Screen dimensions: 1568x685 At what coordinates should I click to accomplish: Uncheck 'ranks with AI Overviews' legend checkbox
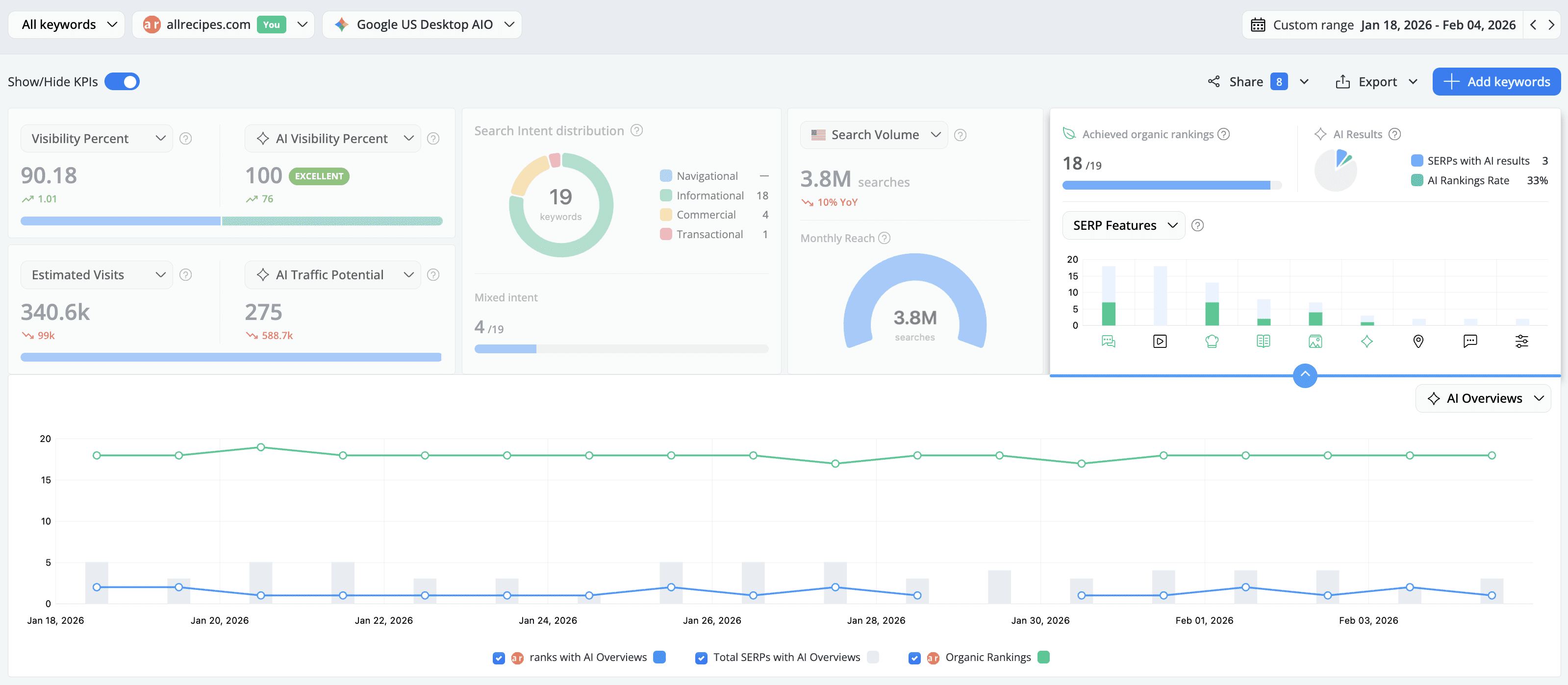[499, 658]
